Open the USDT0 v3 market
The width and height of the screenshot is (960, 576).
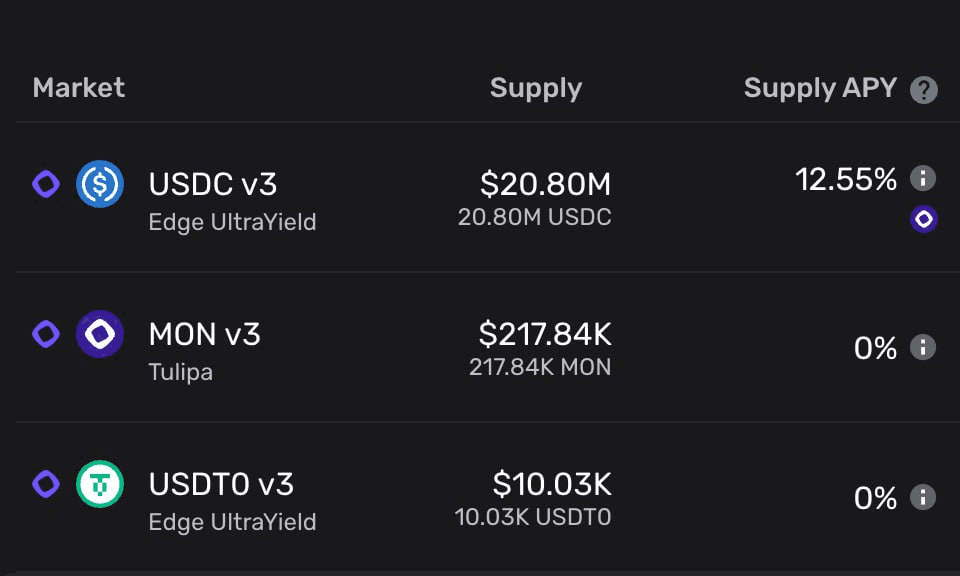[x=221, y=484]
